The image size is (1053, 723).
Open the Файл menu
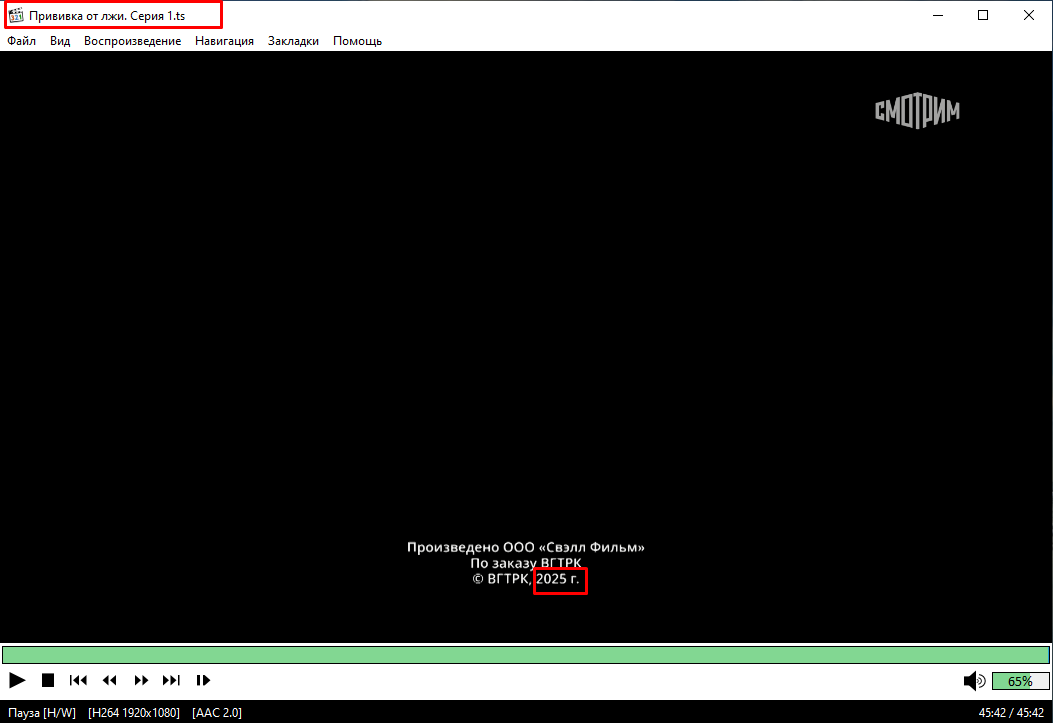[x=21, y=41]
